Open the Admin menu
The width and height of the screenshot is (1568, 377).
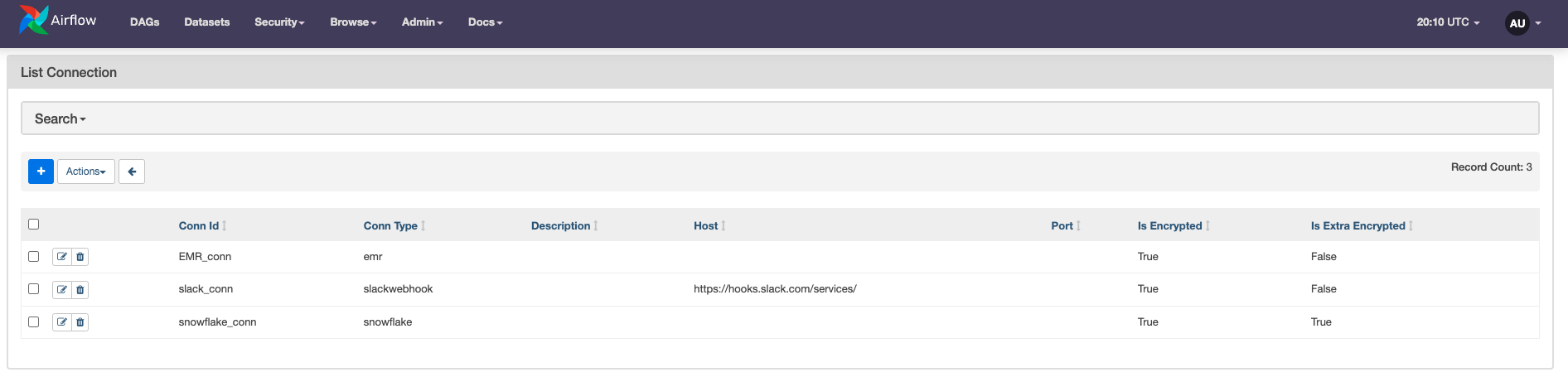pos(422,22)
